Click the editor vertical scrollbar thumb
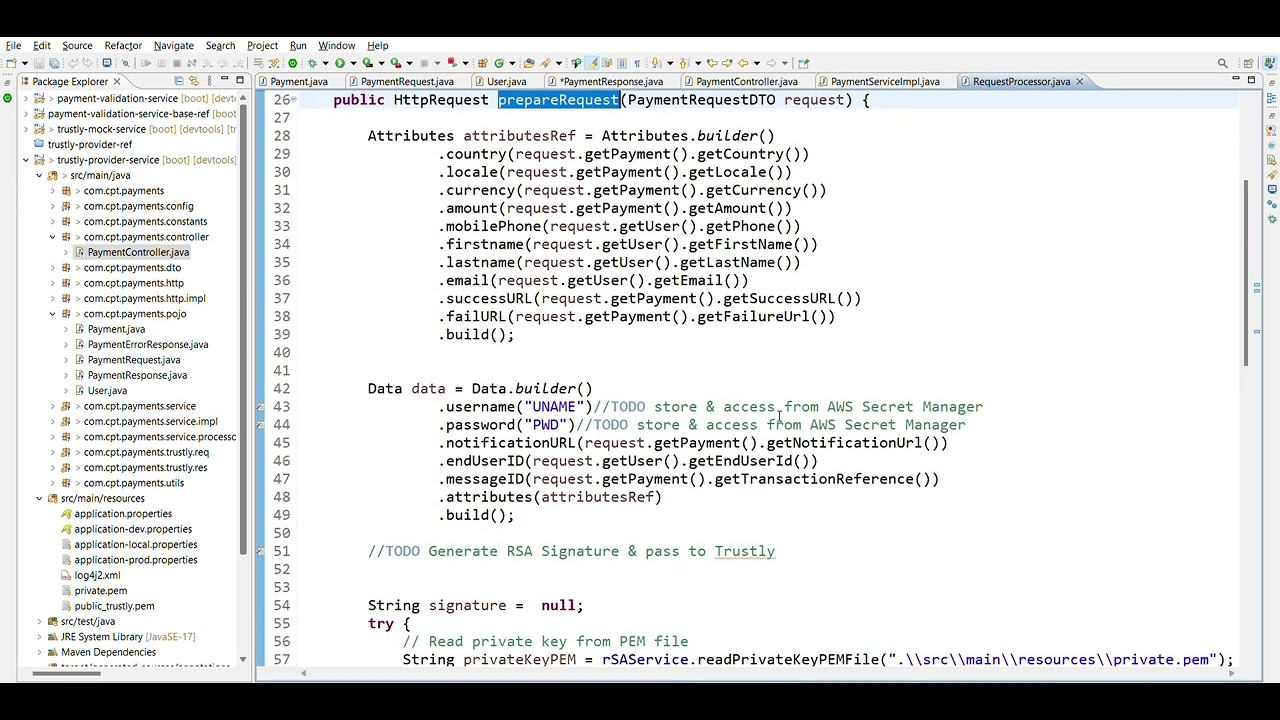 point(1246,272)
